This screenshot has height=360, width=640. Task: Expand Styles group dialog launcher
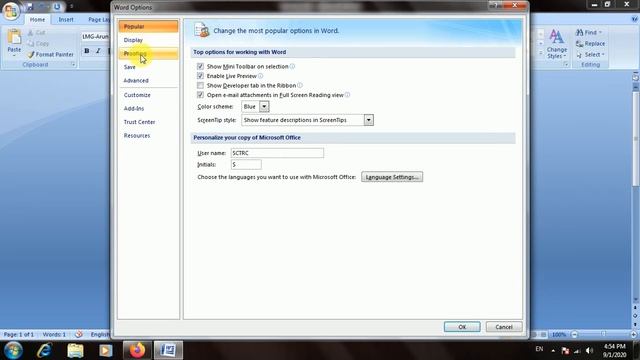(566, 64)
